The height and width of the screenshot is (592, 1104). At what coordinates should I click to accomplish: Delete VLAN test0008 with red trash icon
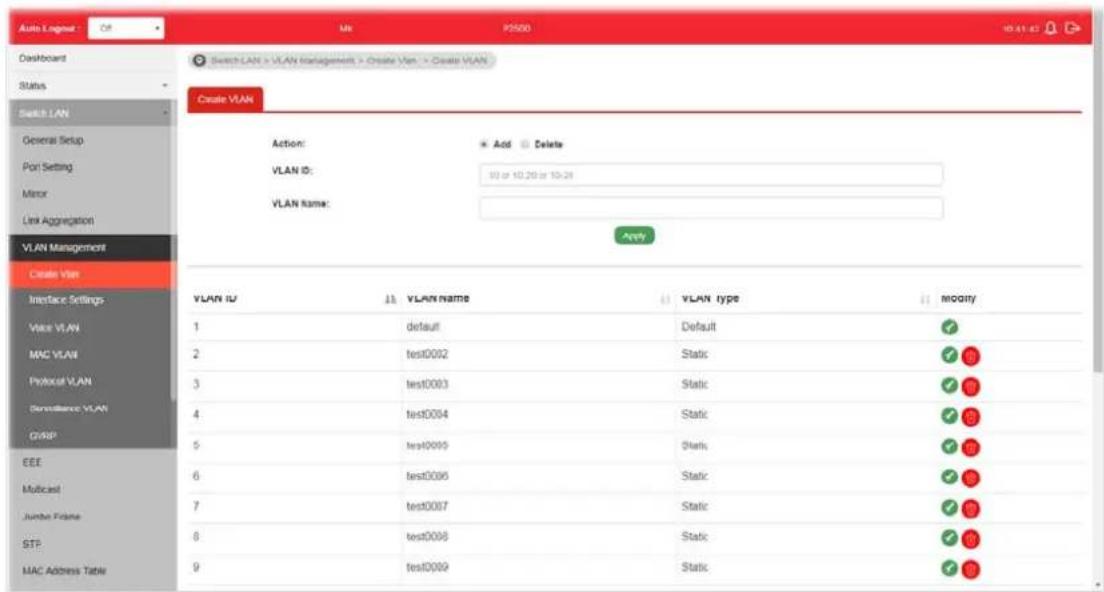pyautogui.click(x=971, y=539)
